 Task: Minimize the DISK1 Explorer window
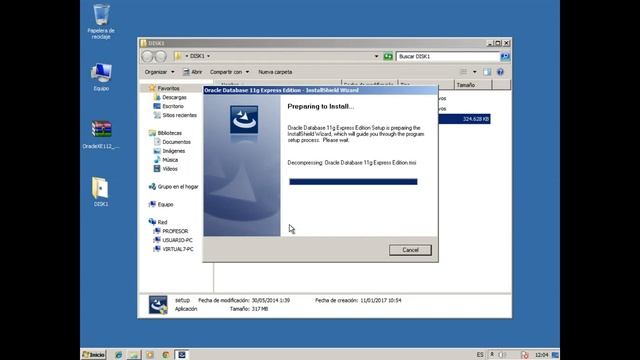[x=490, y=43]
